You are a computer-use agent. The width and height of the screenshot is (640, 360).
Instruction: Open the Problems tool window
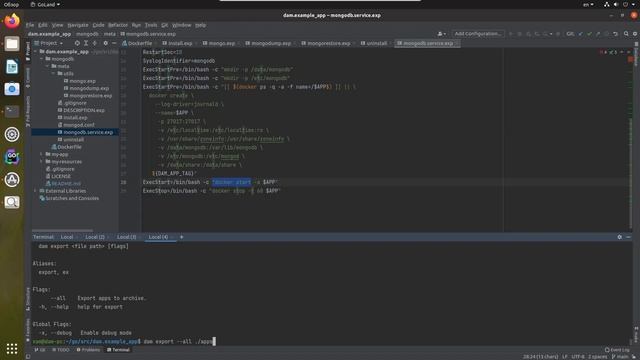(x=88, y=350)
